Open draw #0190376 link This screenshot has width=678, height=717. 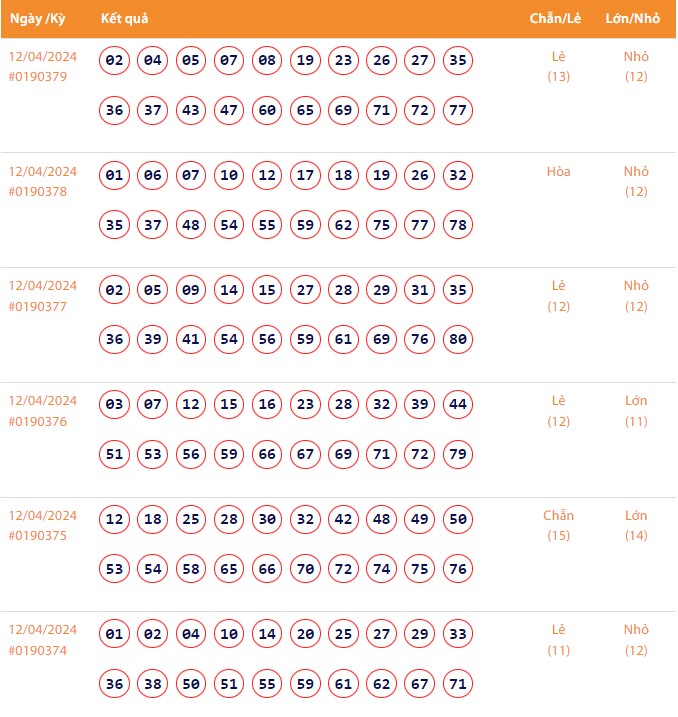pos(38,421)
